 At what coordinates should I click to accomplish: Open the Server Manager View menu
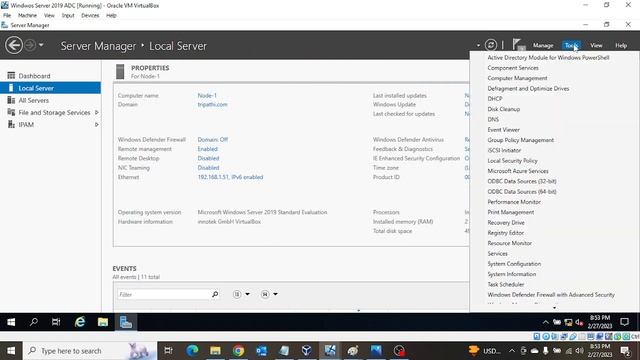596,45
